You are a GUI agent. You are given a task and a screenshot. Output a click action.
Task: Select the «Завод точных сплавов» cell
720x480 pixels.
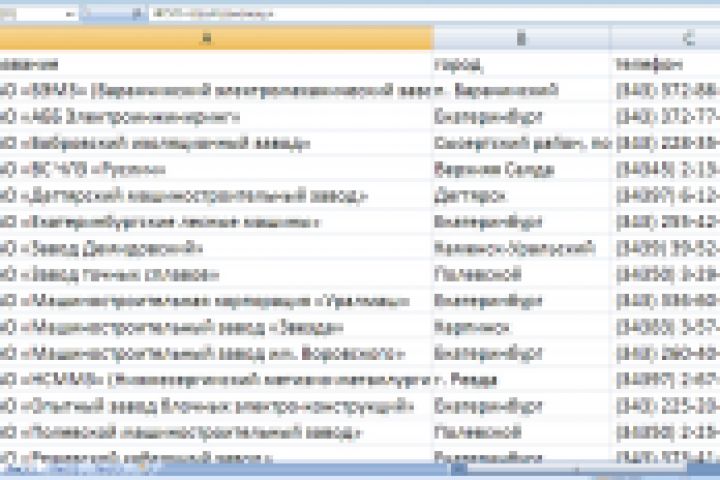[x=216, y=275]
